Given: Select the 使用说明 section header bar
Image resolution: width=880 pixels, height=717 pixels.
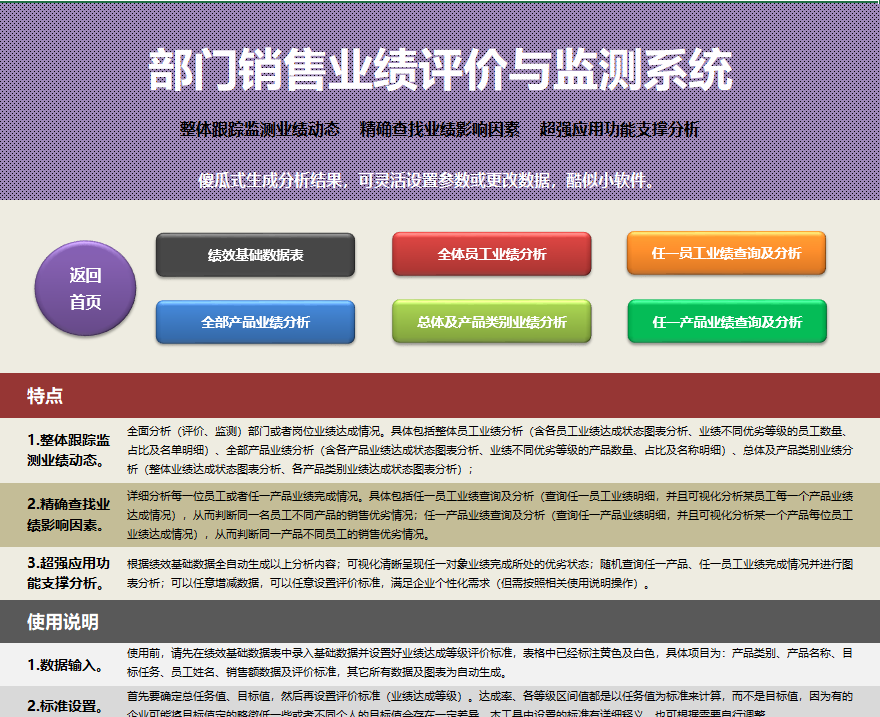Looking at the screenshot, I should pyautogui.click(x=440, y=620).
